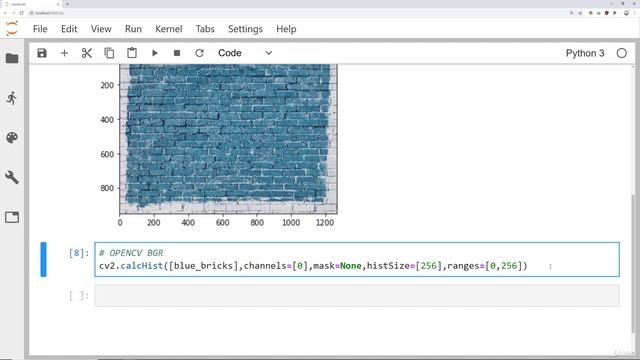Click the '# OPENCV BGR' comment text
Image resolution: width=640 pixels, height=360 pixels.
[x=131, y=253]
